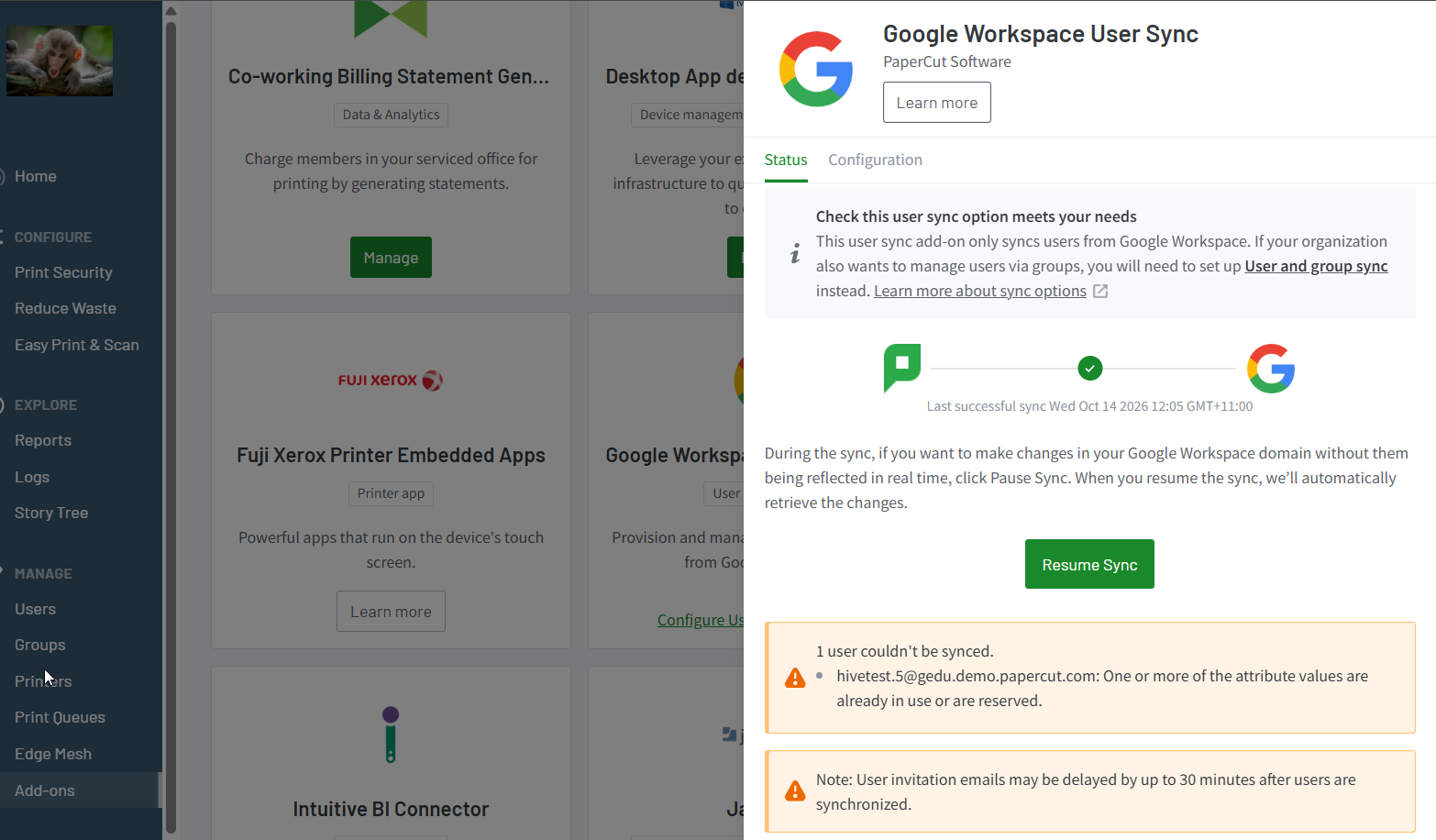Click the Device management tag
The width and height of the screenshot is (1436, 840).
click(688, 115)
